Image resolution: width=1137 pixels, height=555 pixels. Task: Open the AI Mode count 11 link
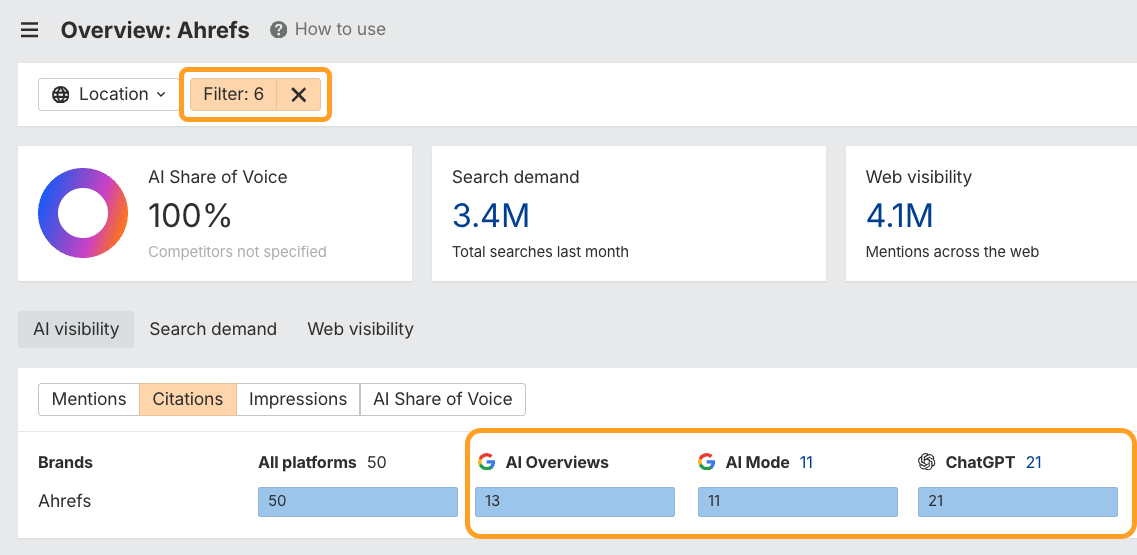[806, 462]
